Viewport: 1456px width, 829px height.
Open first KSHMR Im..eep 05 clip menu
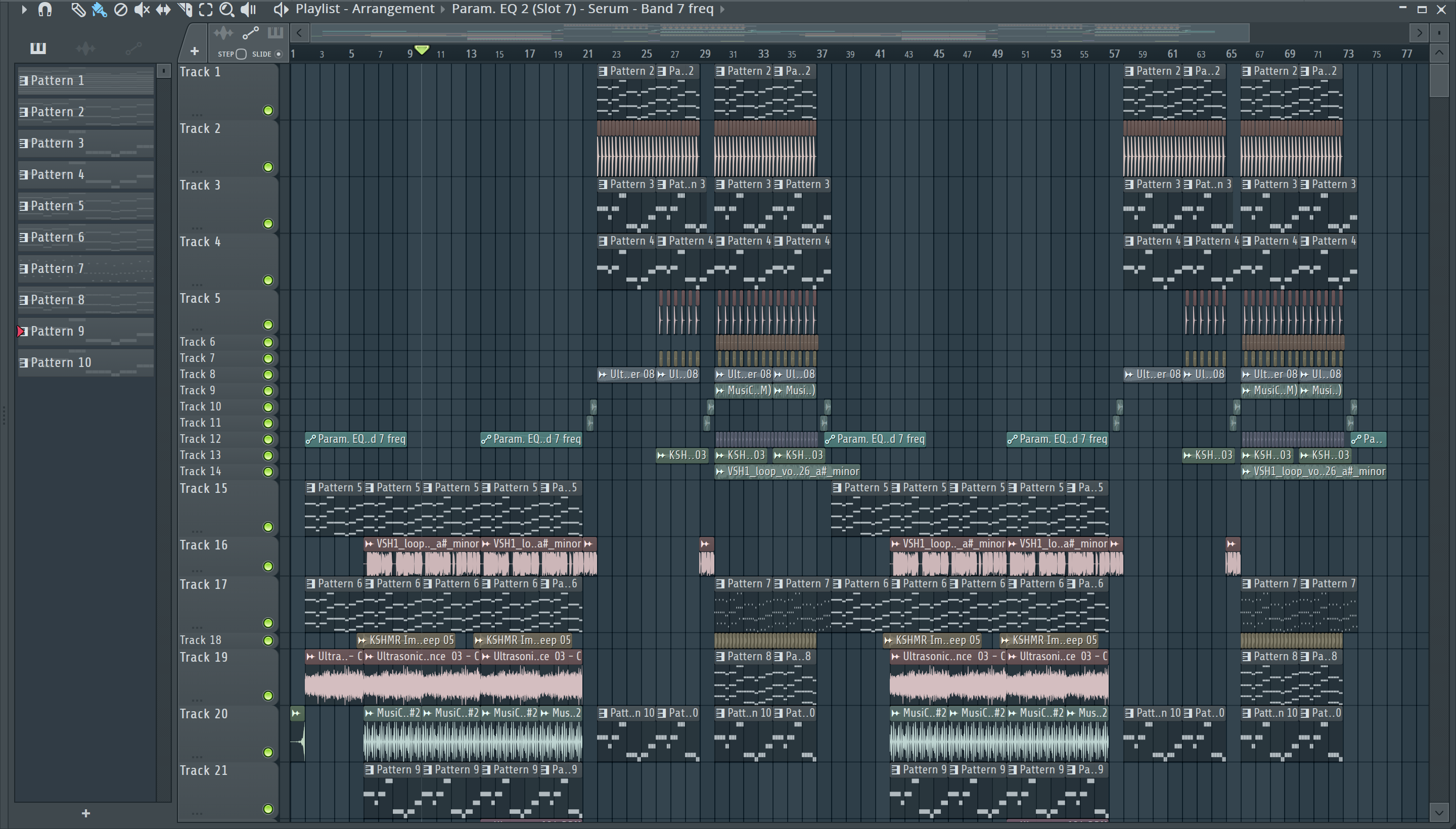coord(362,640)
